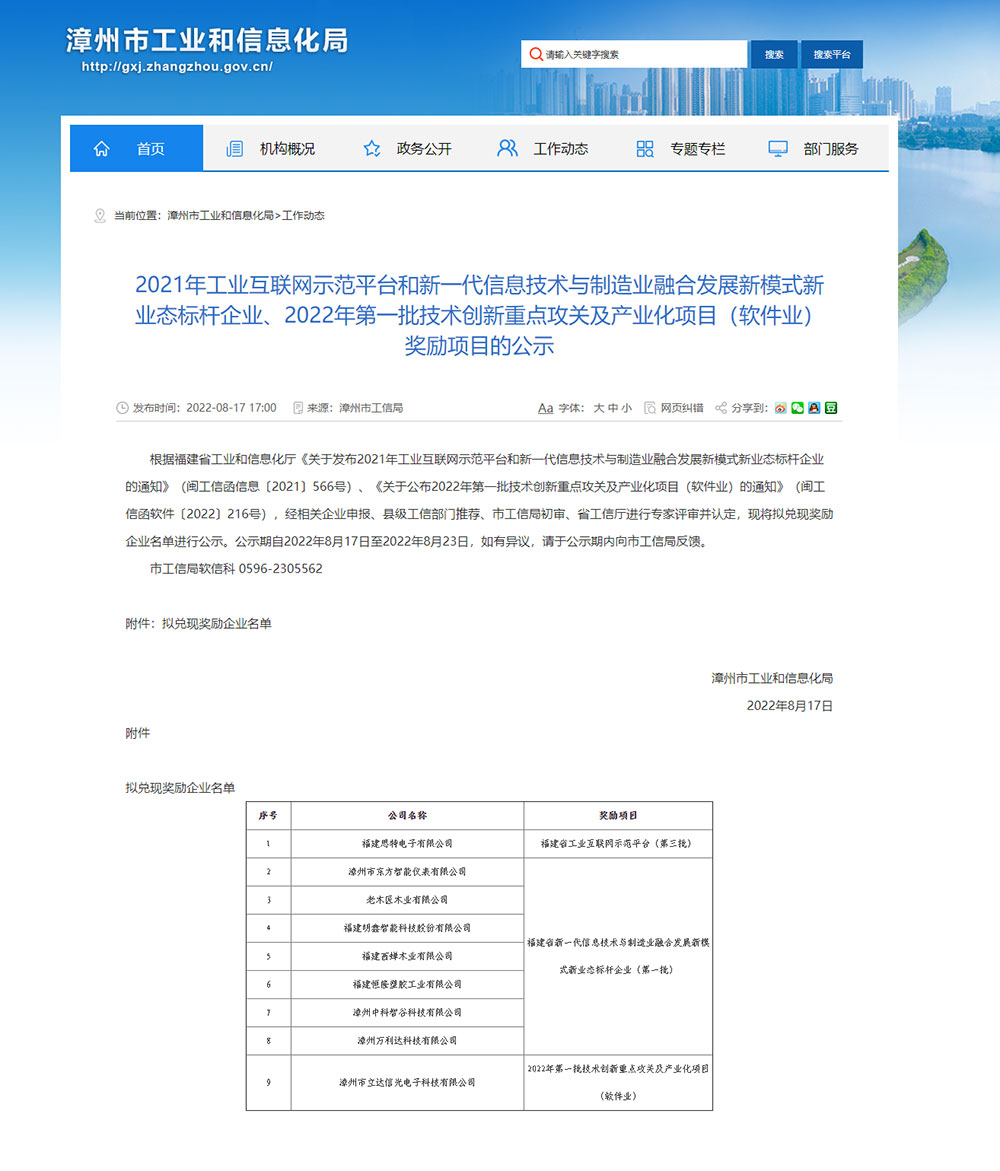Share the article to WeChat
Viewport: 1000px width, 1171px height.
[797, 408]
